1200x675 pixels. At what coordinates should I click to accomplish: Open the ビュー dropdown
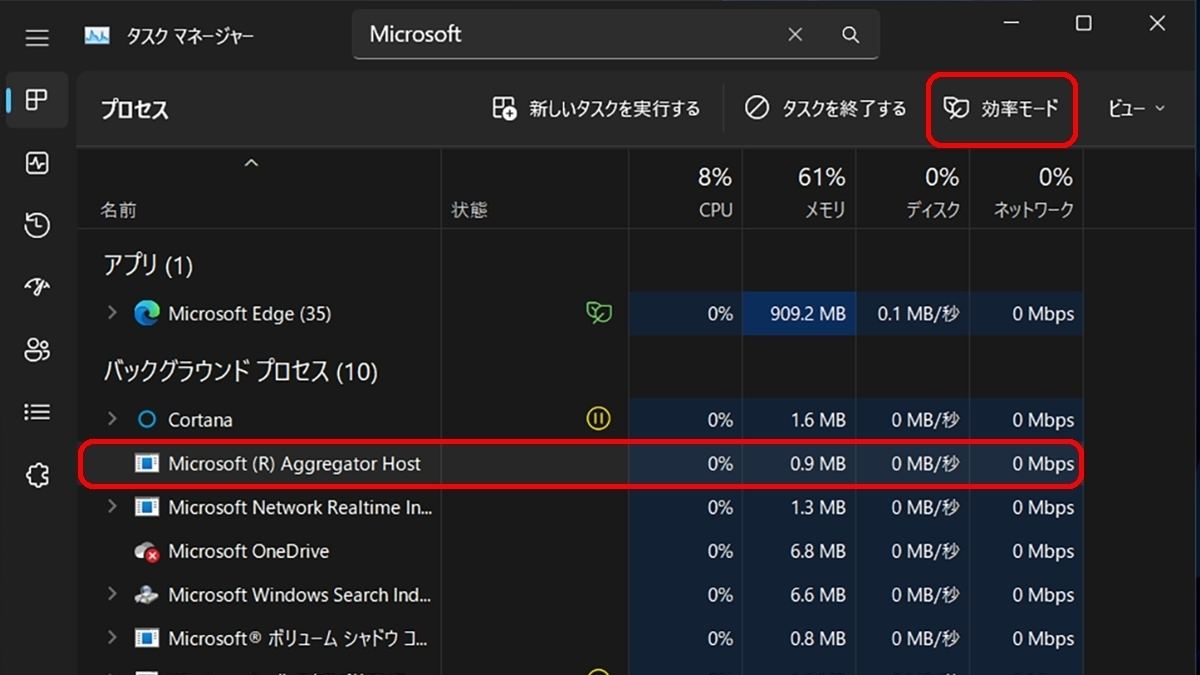[x=1137, y=109]
